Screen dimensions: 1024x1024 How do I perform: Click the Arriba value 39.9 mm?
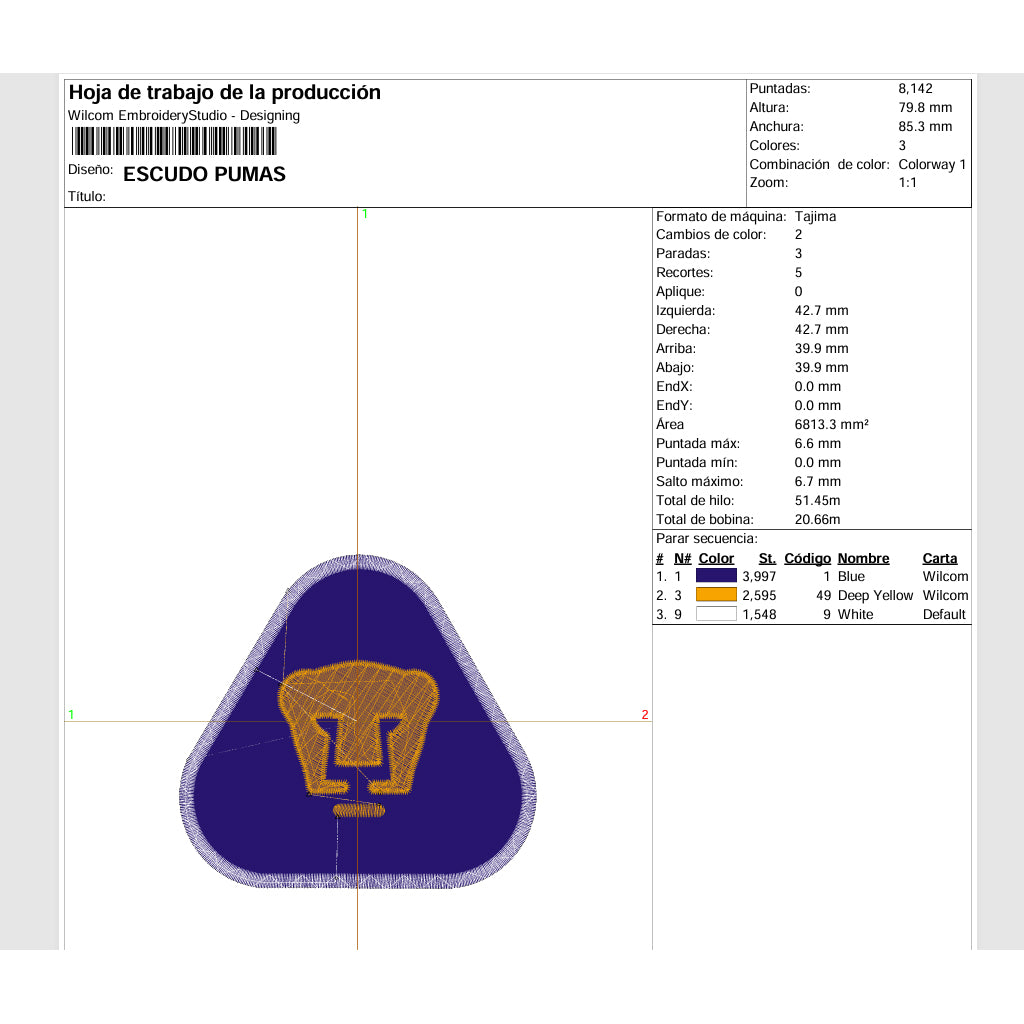pos(822,348)
